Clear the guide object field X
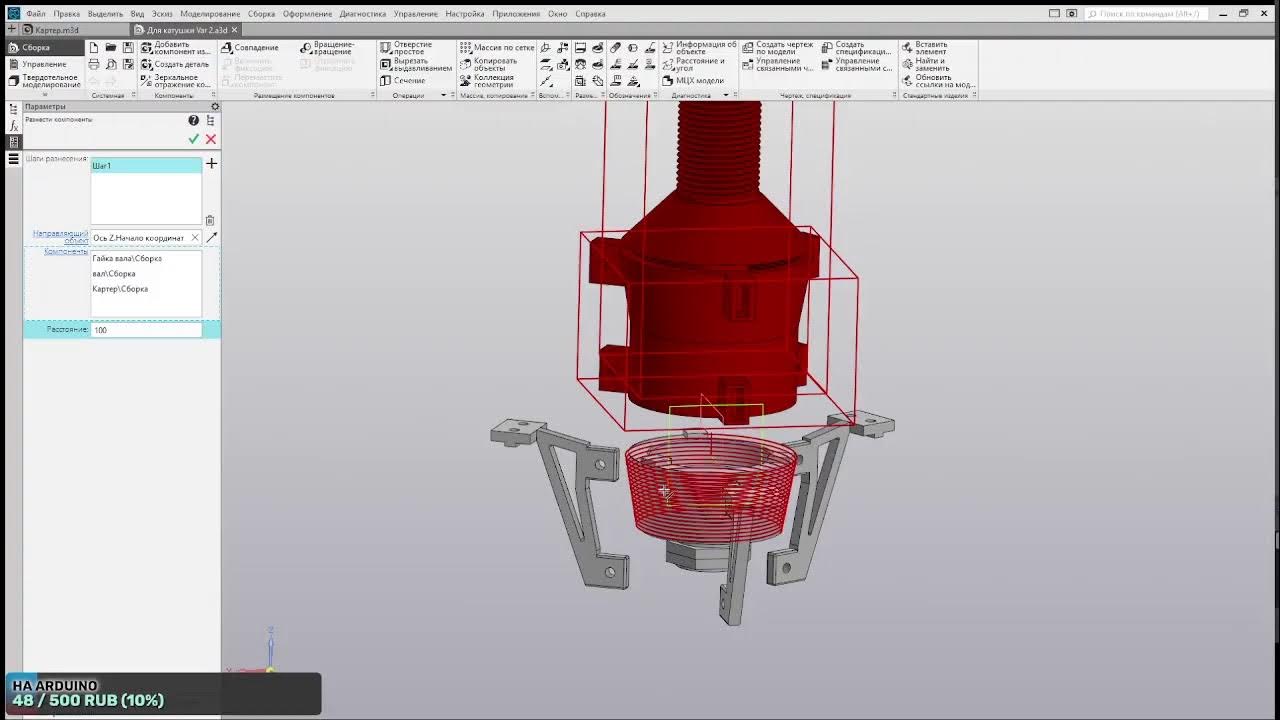The image size is (1280, 720). click(195, 237)
